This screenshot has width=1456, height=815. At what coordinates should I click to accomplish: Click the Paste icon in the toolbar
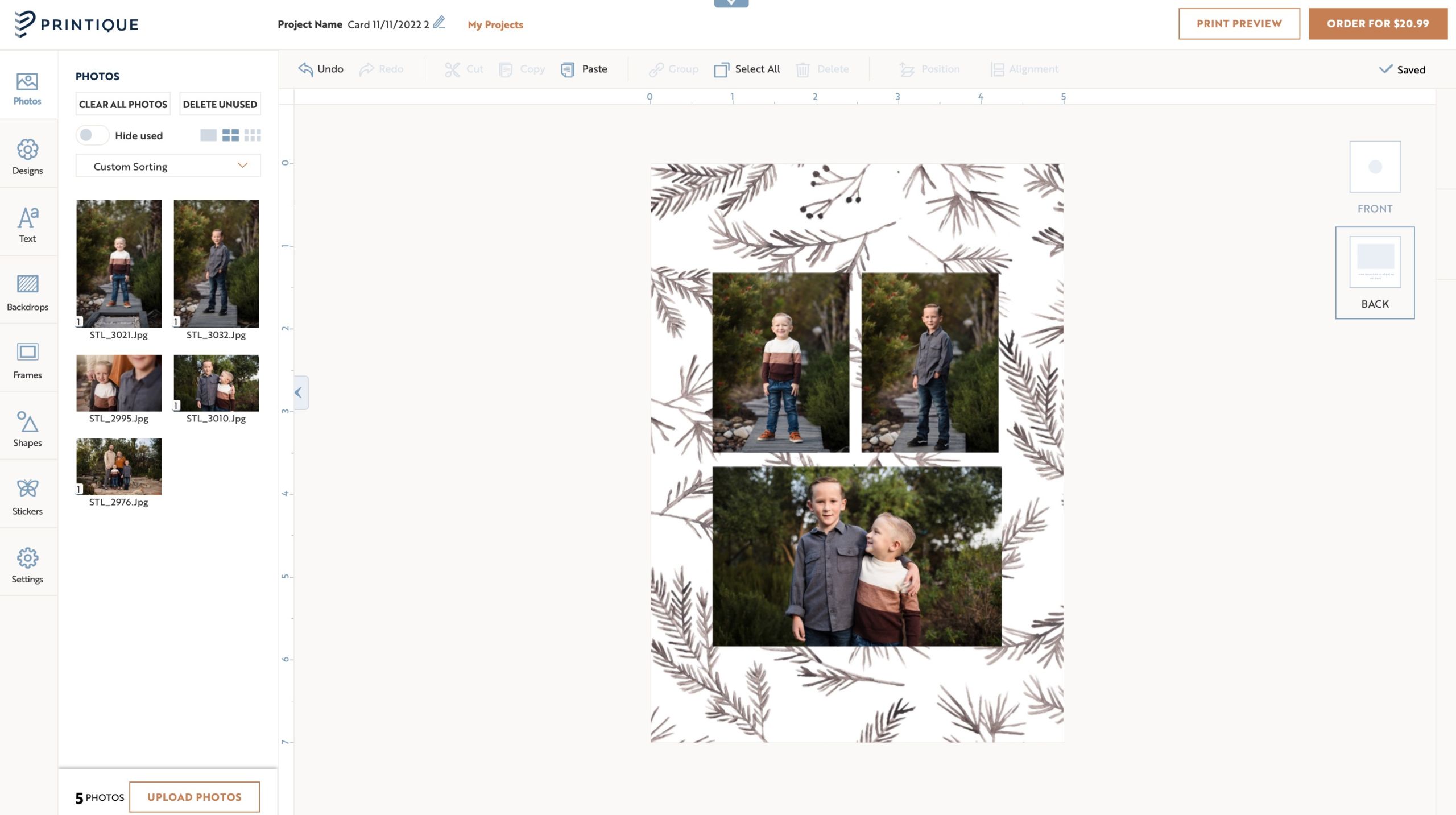(568, 69)
